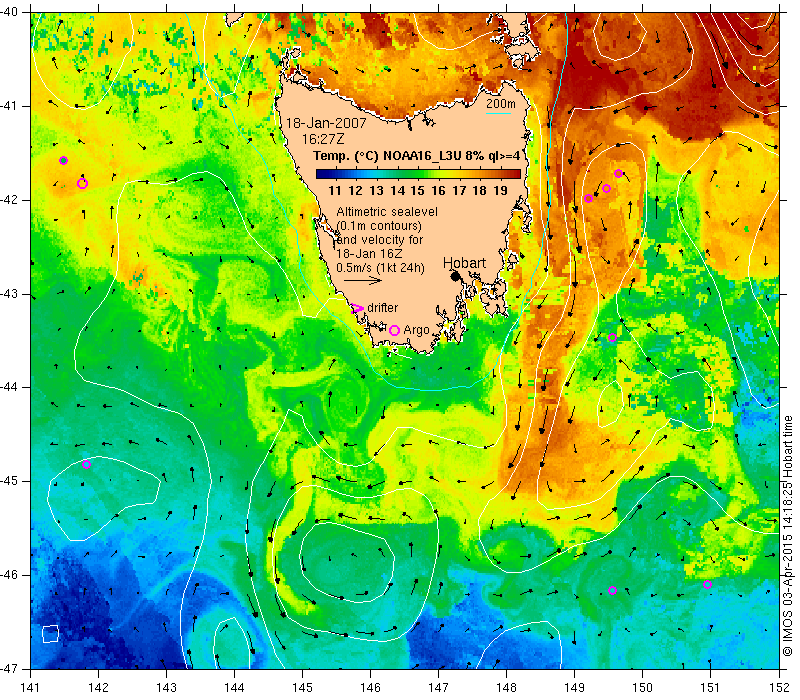Viewport: 800px width, 700px height.
Task: Click the temperature color bar
Action: pos(418,174)
